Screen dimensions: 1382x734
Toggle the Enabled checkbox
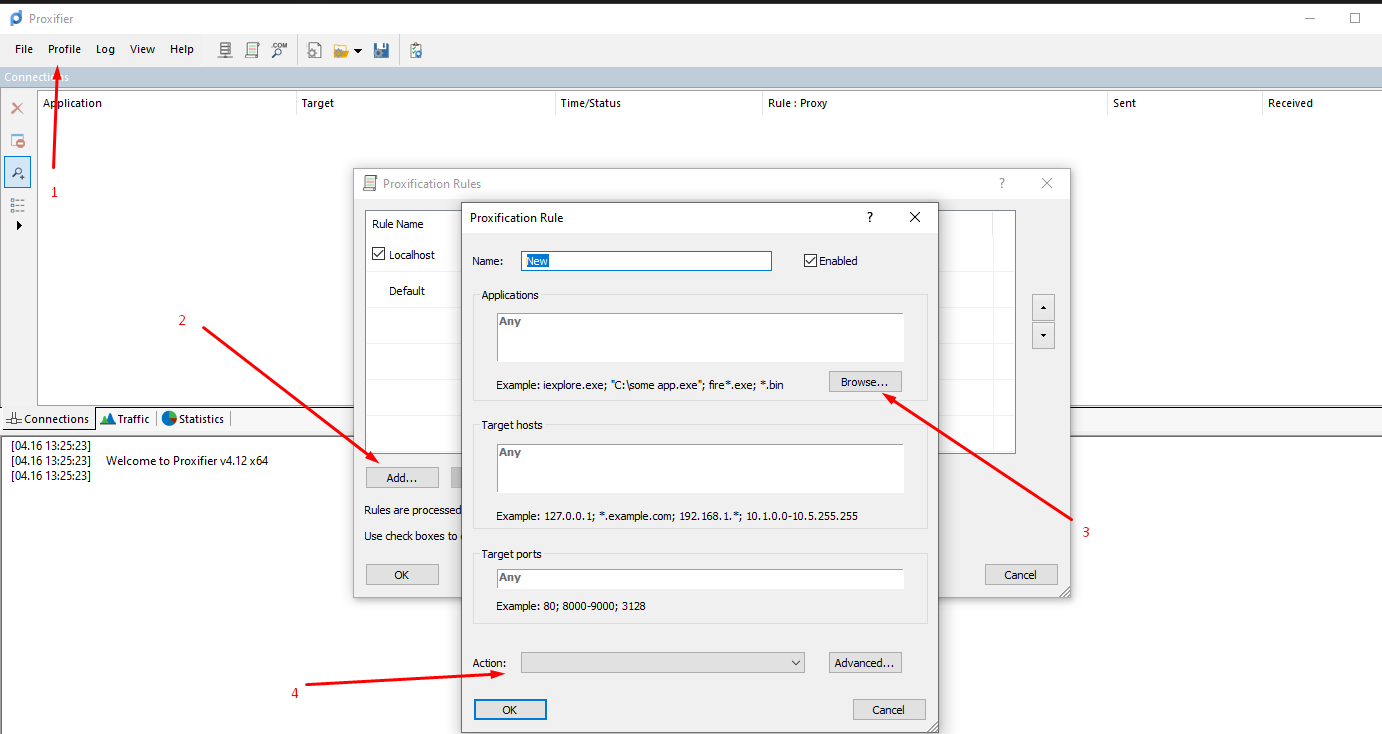pos(811,261)
